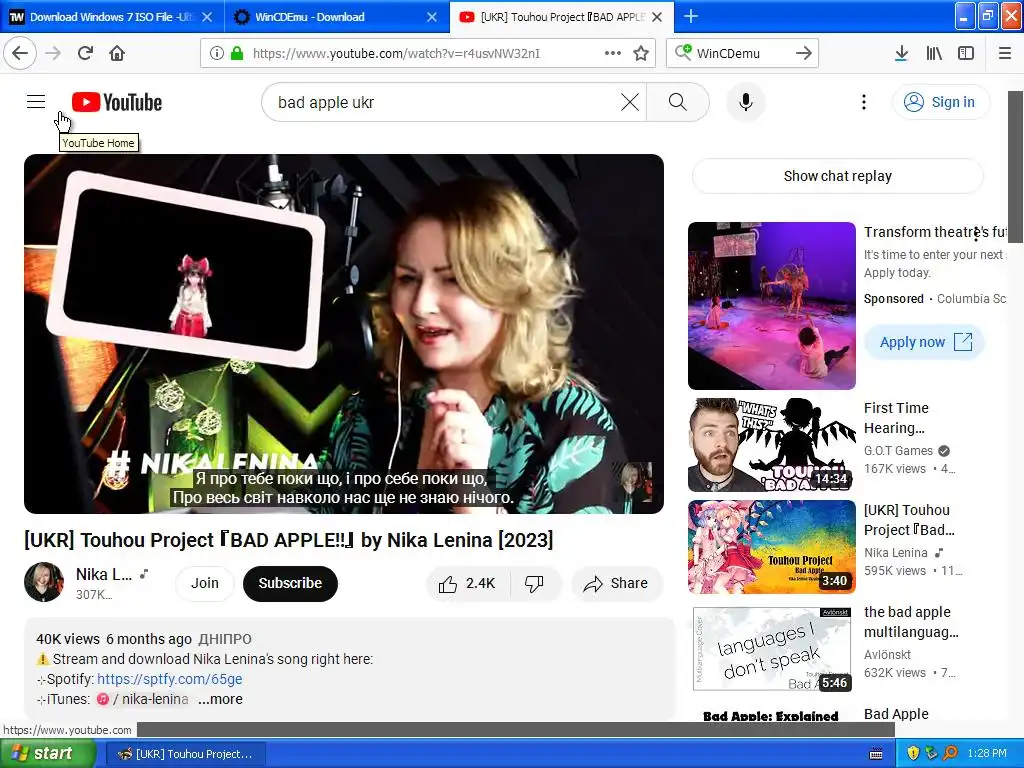Click the G.O.T Games channel name
Image resolution: width=1024 pixels, height=768 pixels.
898,451
